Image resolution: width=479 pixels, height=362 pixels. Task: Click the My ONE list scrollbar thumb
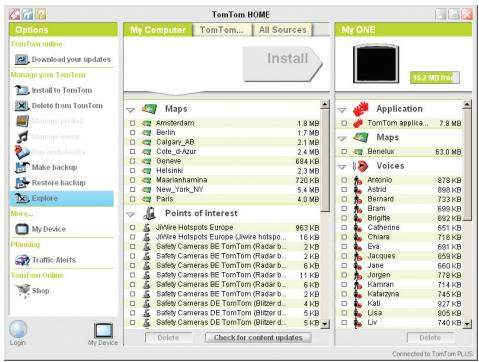coord(467,164)
